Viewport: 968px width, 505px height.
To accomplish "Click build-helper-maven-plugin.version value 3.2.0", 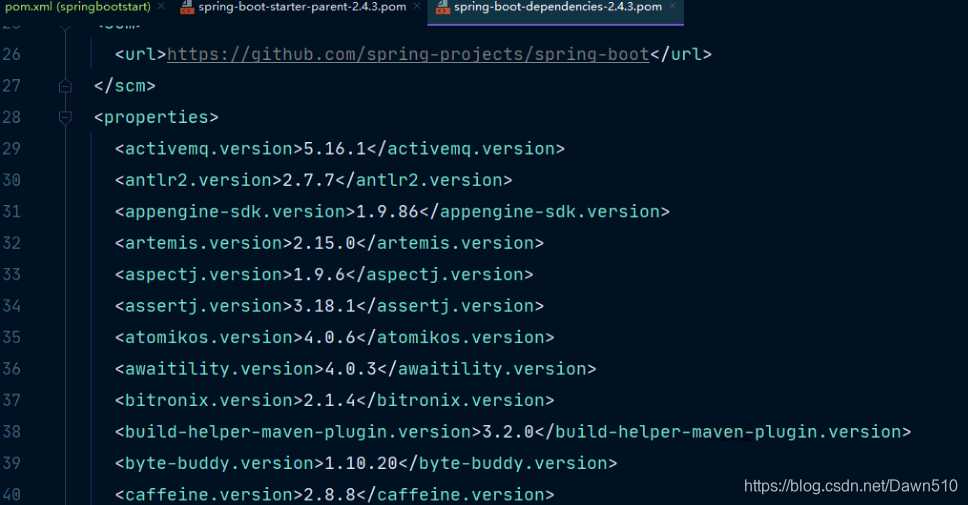I will (x=507, y=432).
